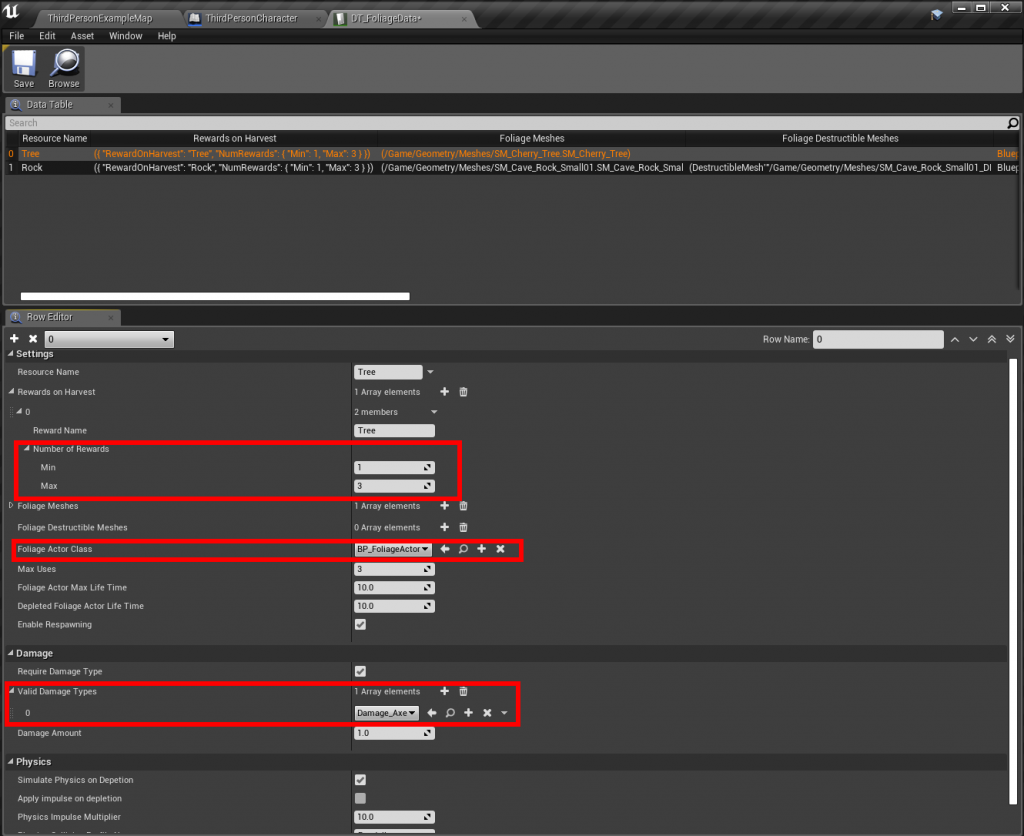Toggle Enable Respawning checkbox

pyautogui.click(x=360, y=625)
